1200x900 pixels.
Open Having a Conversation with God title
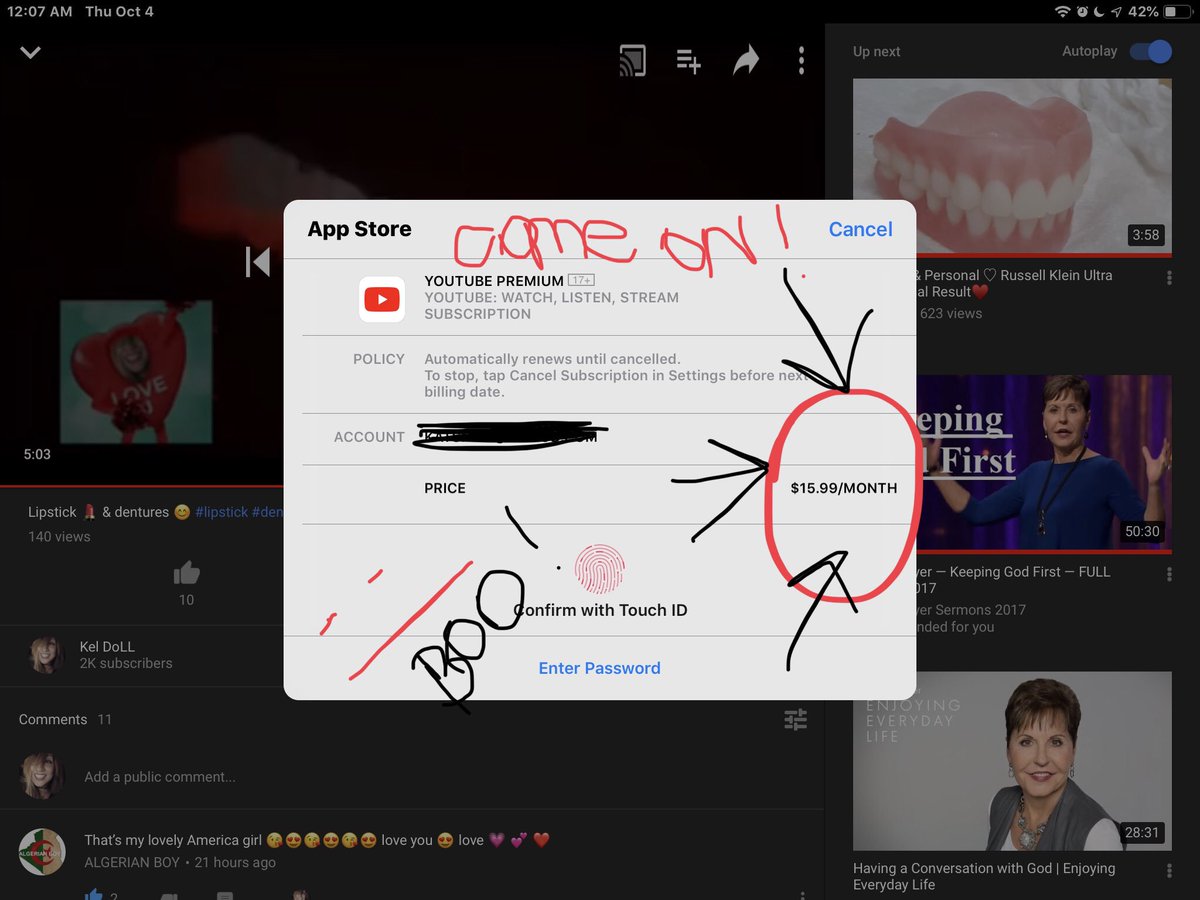coord(984,876)
